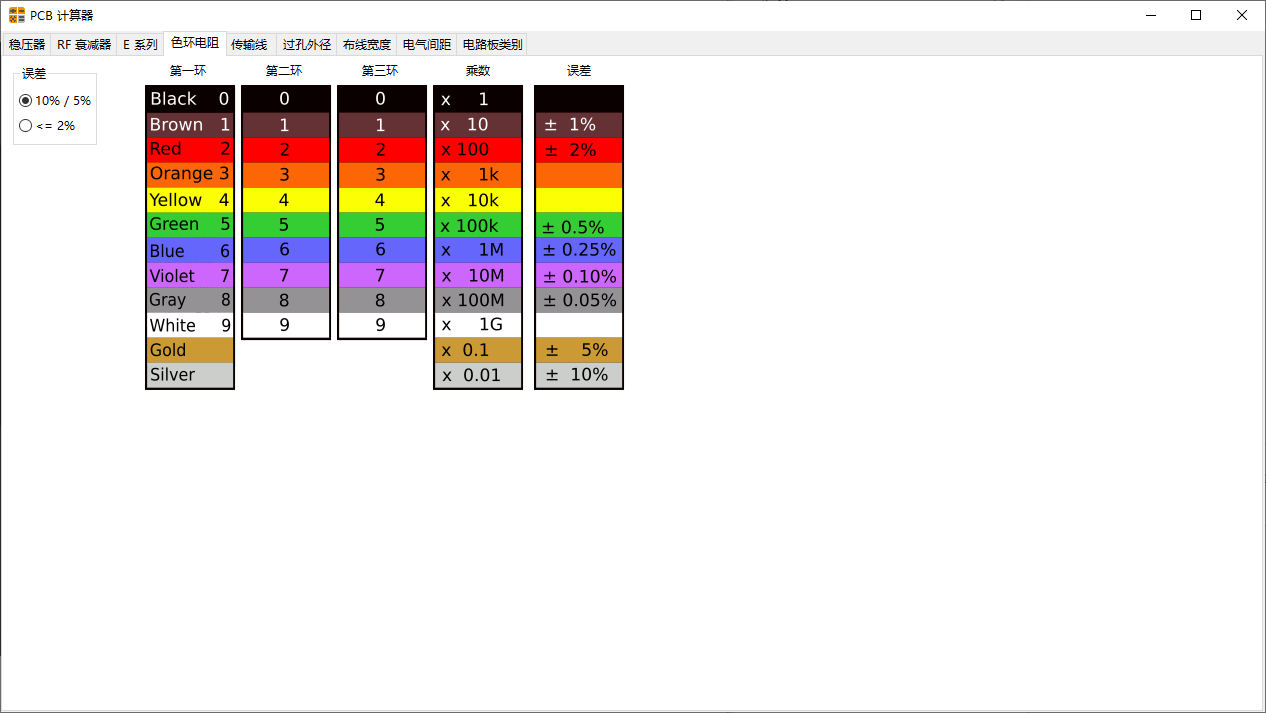This screenshot has width=1266, height=713.
Task: Click the Yellow 4 band in first ring
Action: point(190,200)
